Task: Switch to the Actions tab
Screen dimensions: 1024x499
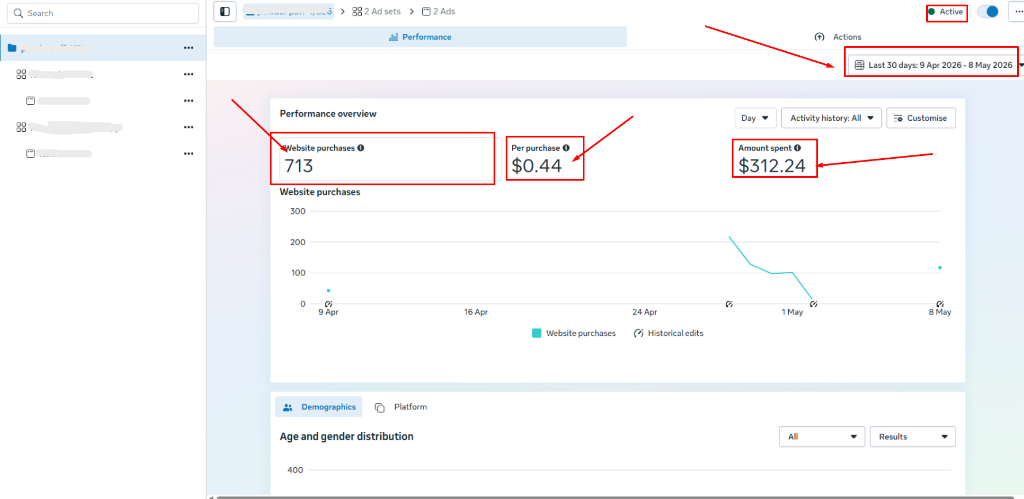Action: click(838, 37)
